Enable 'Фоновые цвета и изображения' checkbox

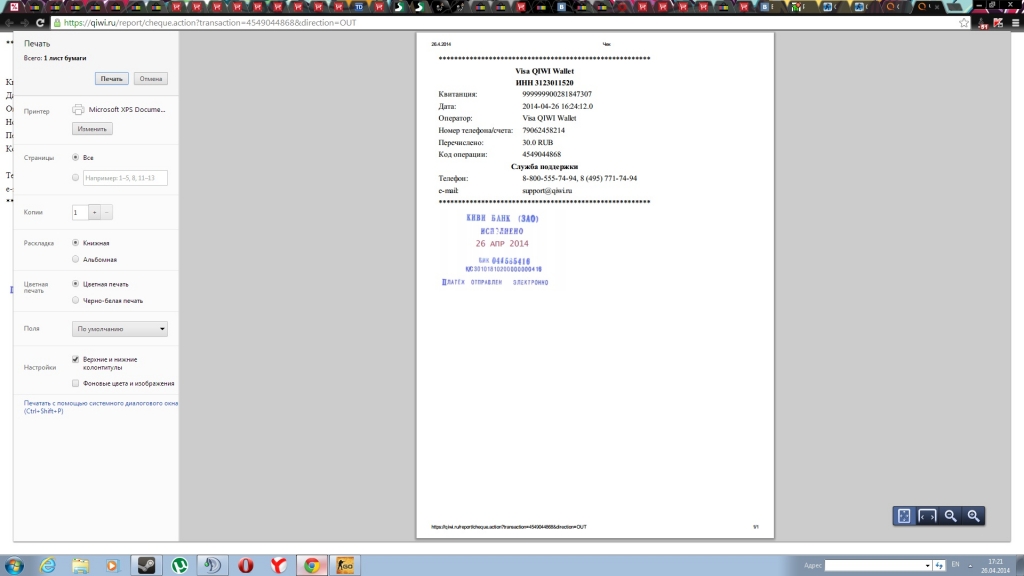tap(76, 383)
